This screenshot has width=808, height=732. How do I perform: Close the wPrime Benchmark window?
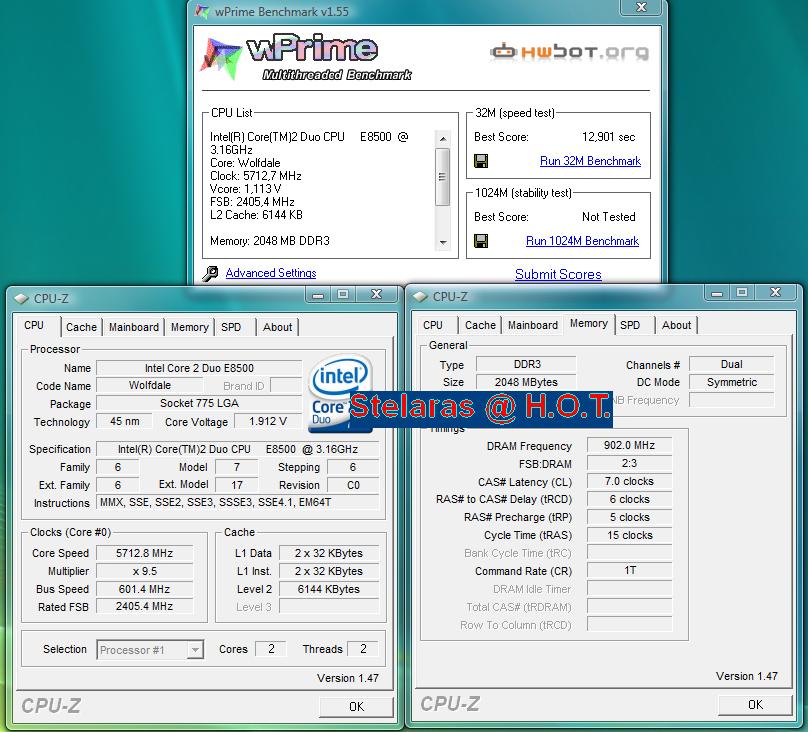coord(641,7)
